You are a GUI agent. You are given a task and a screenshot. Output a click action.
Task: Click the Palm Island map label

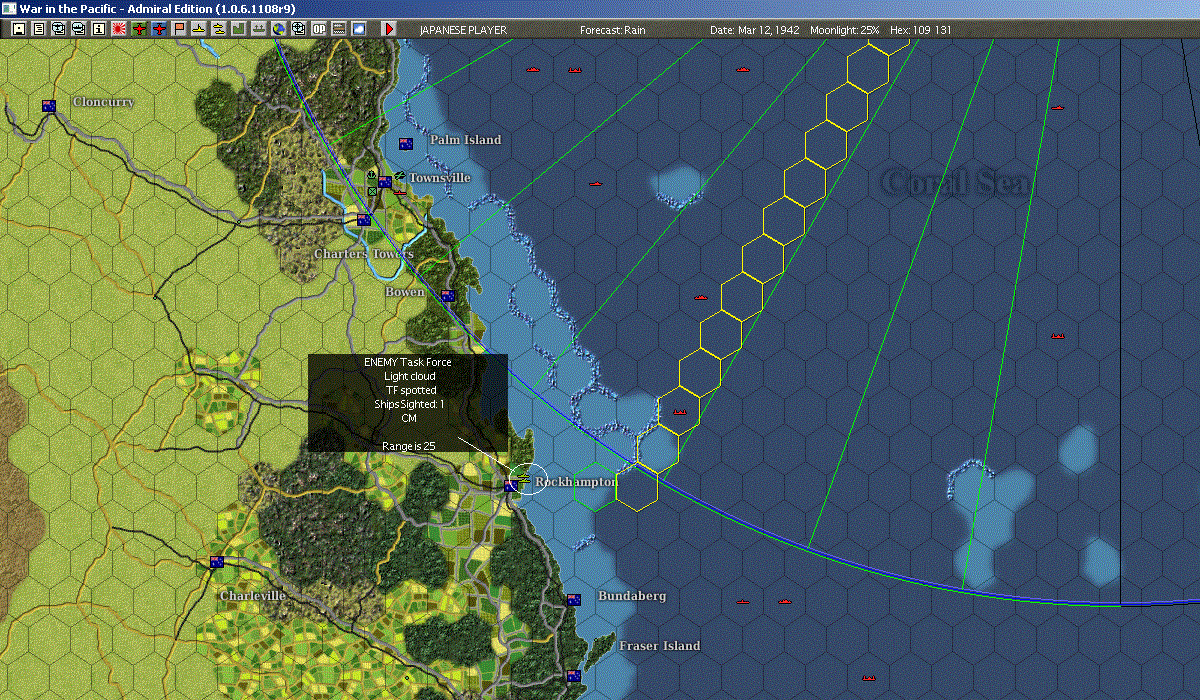[466, 140]
